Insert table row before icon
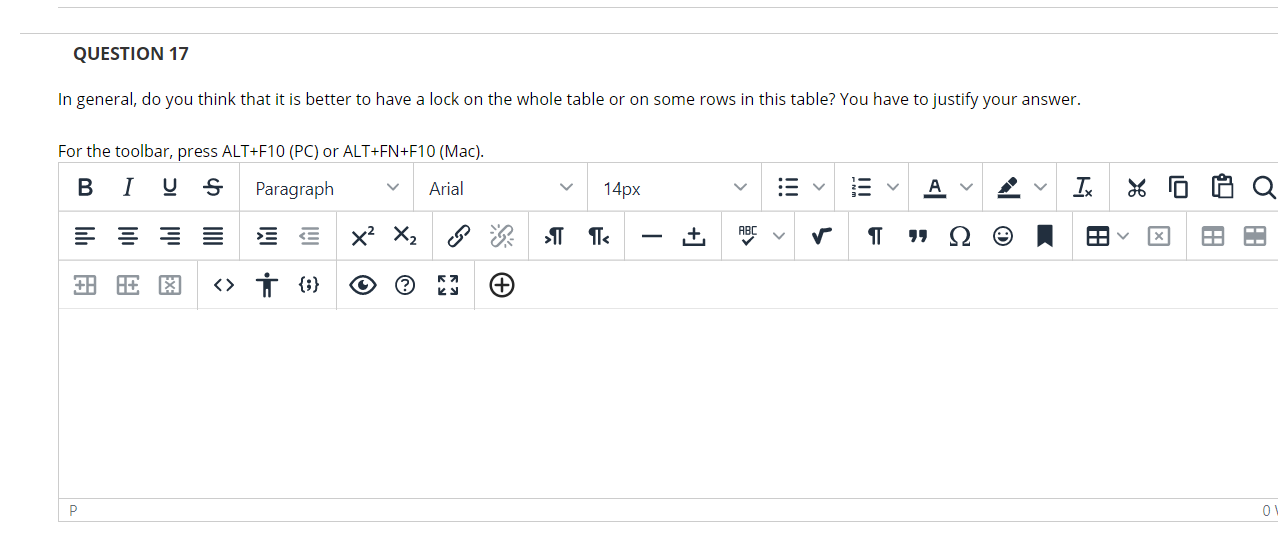The height and width of the screenshot is (555, 1278). (85, 285)
